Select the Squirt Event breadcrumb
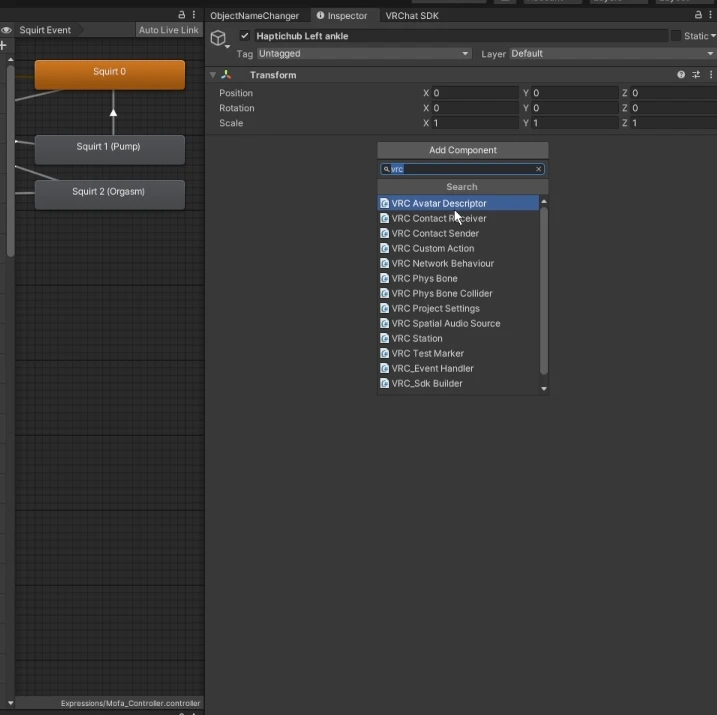Viewport: 717px width, 715px height. [45, 30]
